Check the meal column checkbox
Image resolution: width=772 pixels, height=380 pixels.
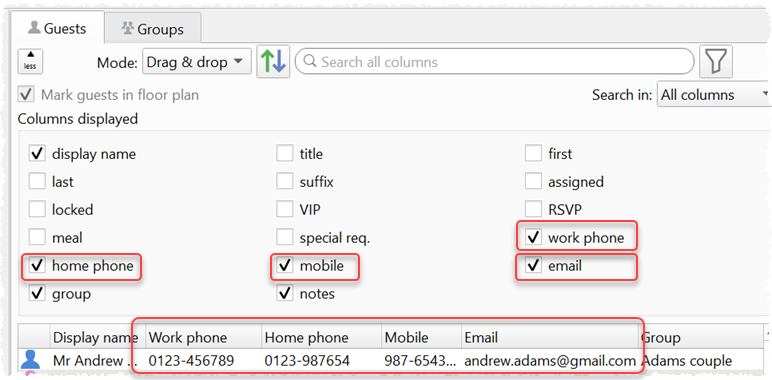click(x=36, y=238)
